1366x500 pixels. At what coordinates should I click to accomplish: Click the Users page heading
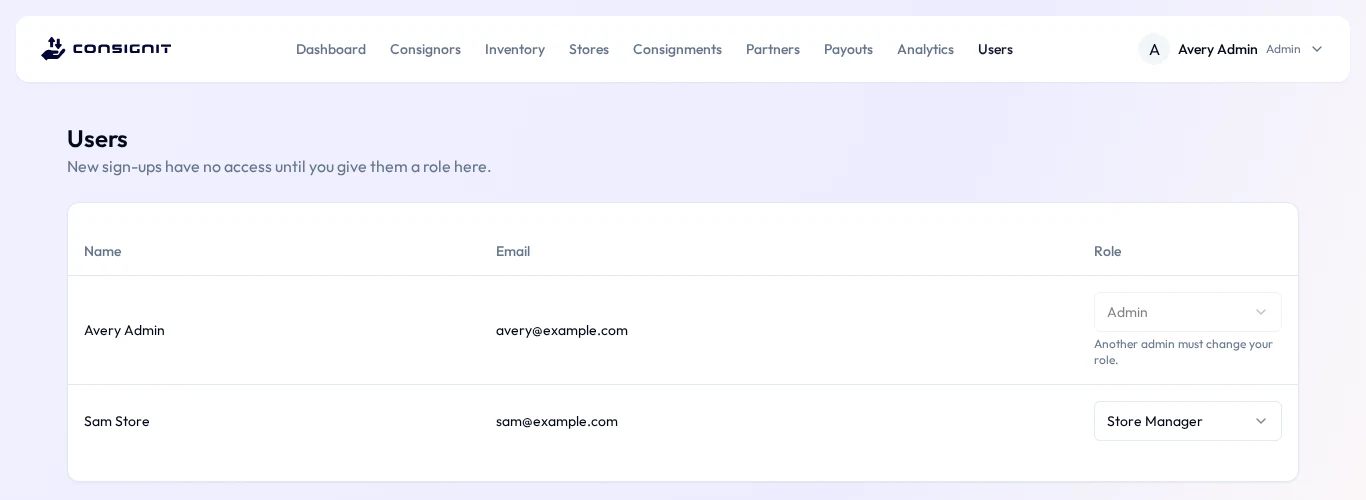tap(97, 139)
